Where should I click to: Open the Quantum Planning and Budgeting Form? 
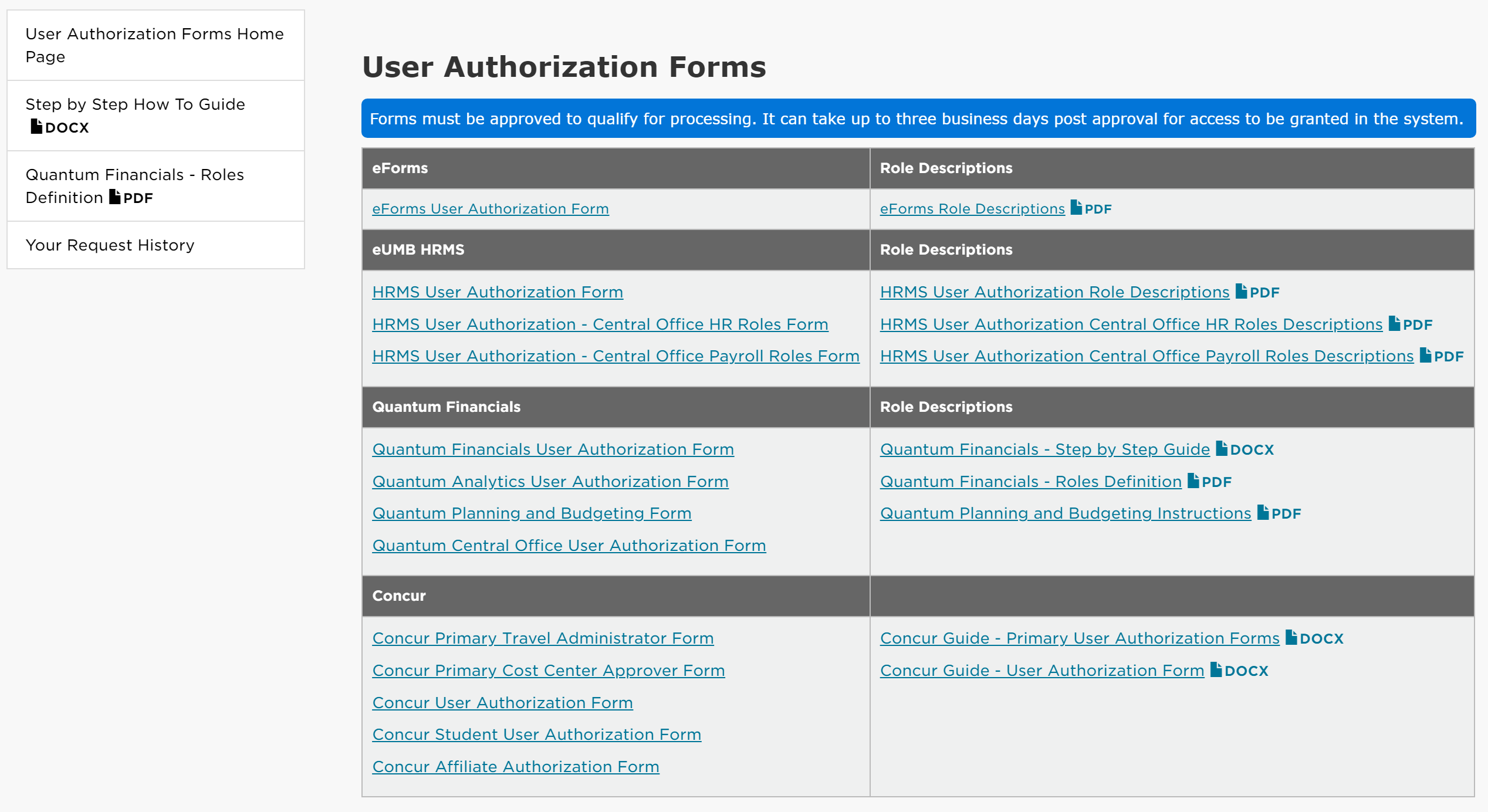tap(532, 513)
